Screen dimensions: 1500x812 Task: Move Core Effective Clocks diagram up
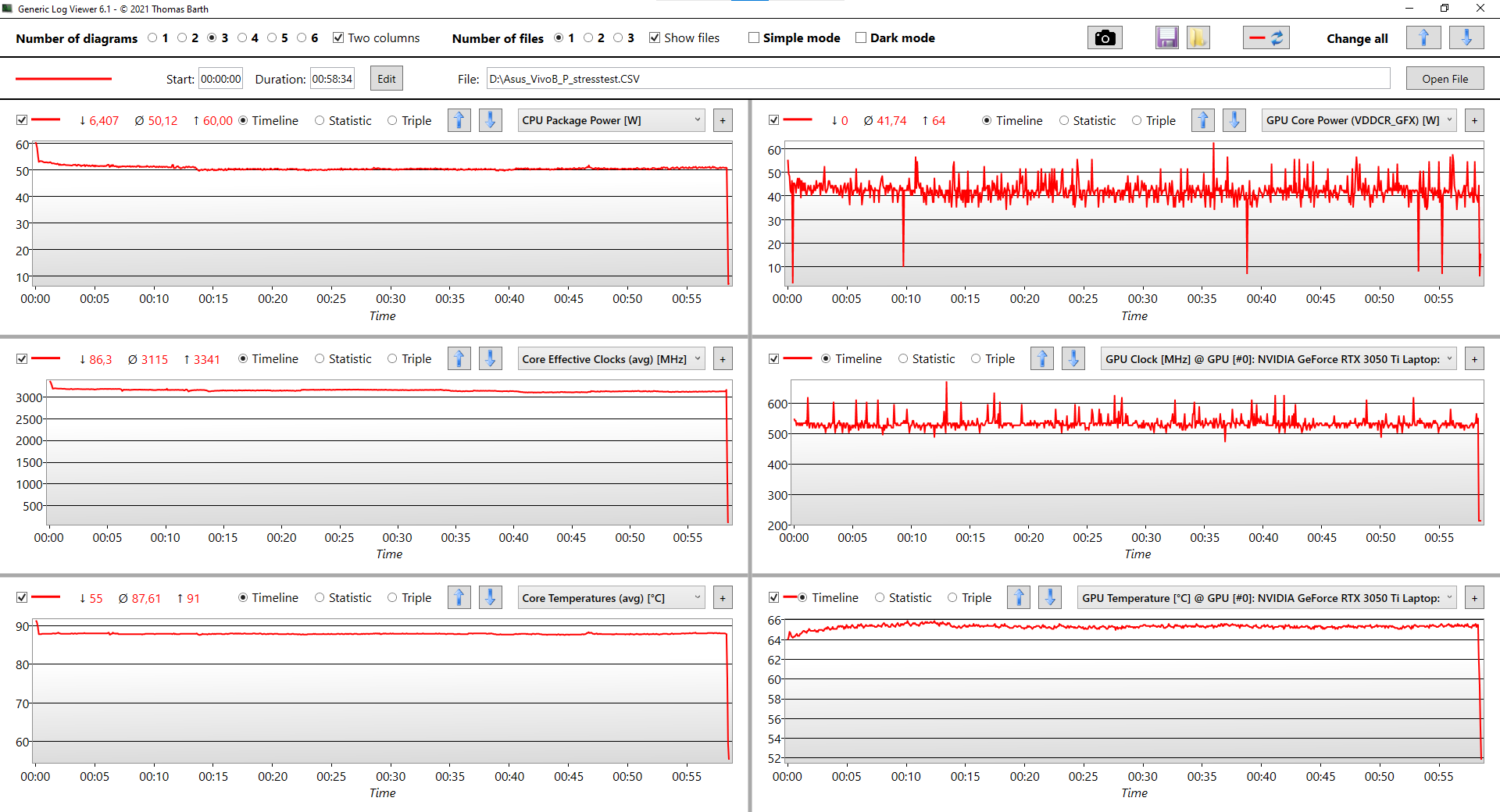(x=459, y=358)
